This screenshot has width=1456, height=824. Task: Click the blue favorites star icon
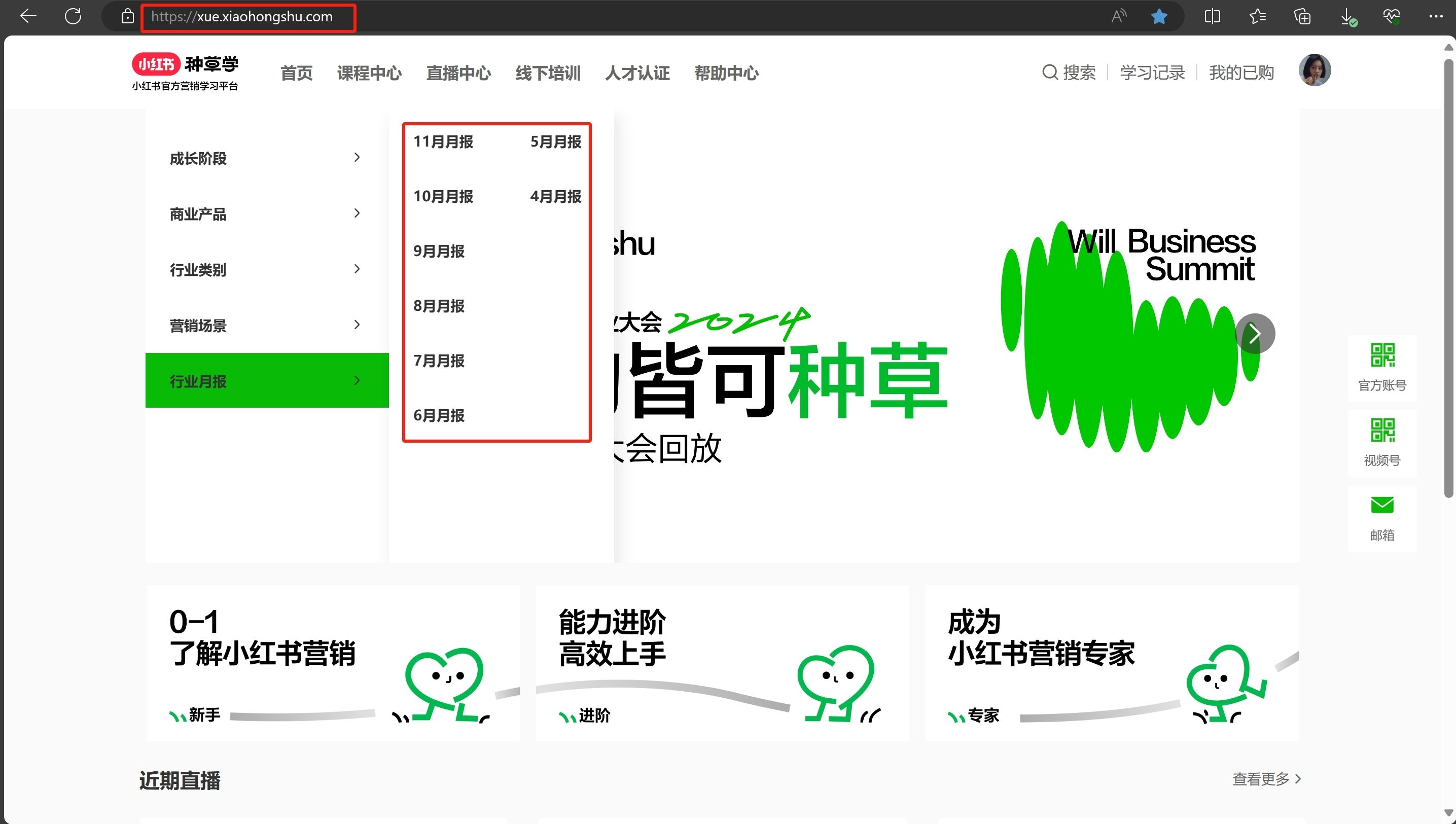pos(1159,16)
